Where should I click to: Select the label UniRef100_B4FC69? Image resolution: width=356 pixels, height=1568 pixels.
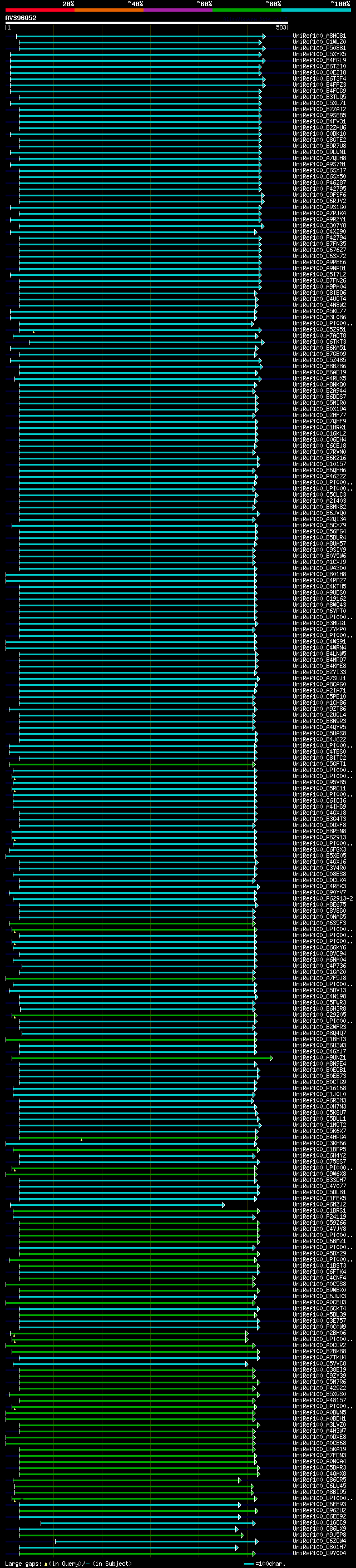pyautogui.click(x=319, y=91)
